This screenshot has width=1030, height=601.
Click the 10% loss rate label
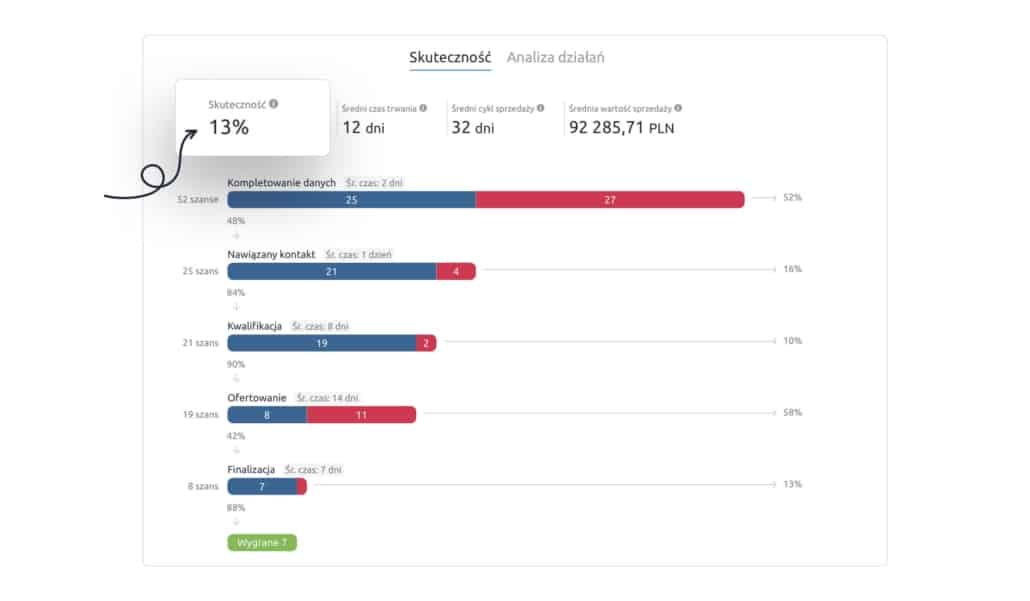pos(792,340)
